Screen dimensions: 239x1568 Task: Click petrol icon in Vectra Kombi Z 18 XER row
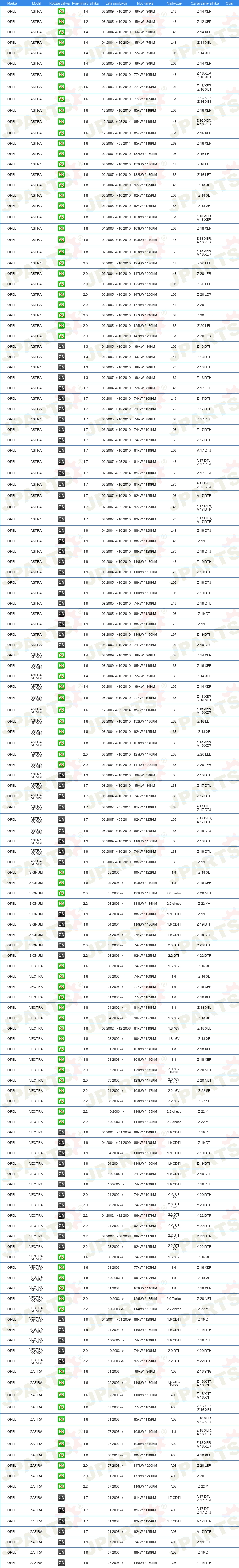(x=61, y=1288)
